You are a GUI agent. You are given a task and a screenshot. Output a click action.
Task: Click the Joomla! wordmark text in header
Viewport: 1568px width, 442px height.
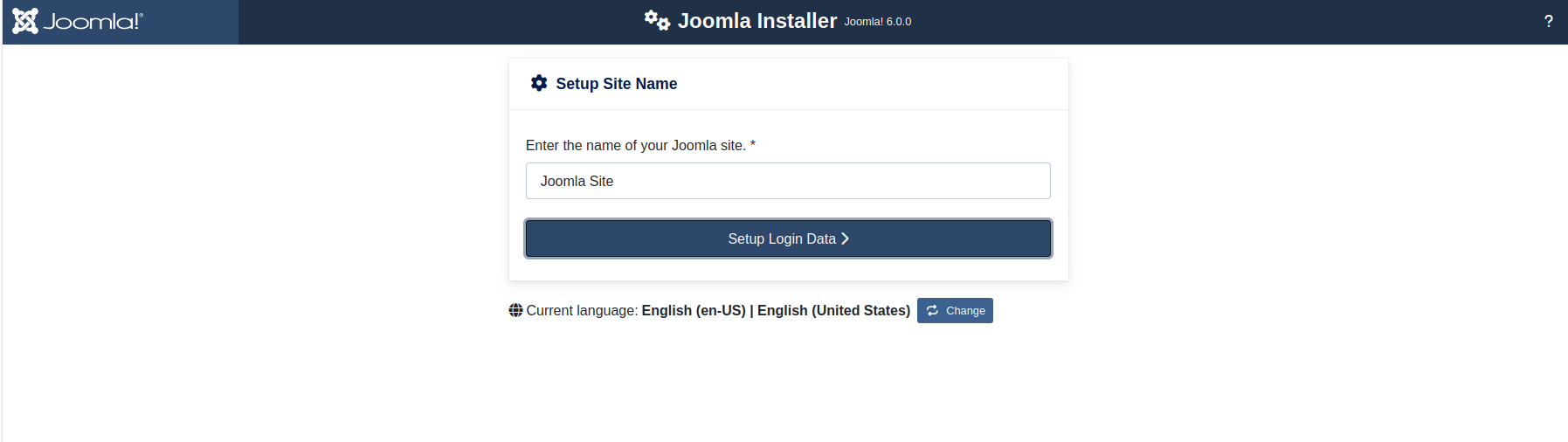[x=93, y=21]
